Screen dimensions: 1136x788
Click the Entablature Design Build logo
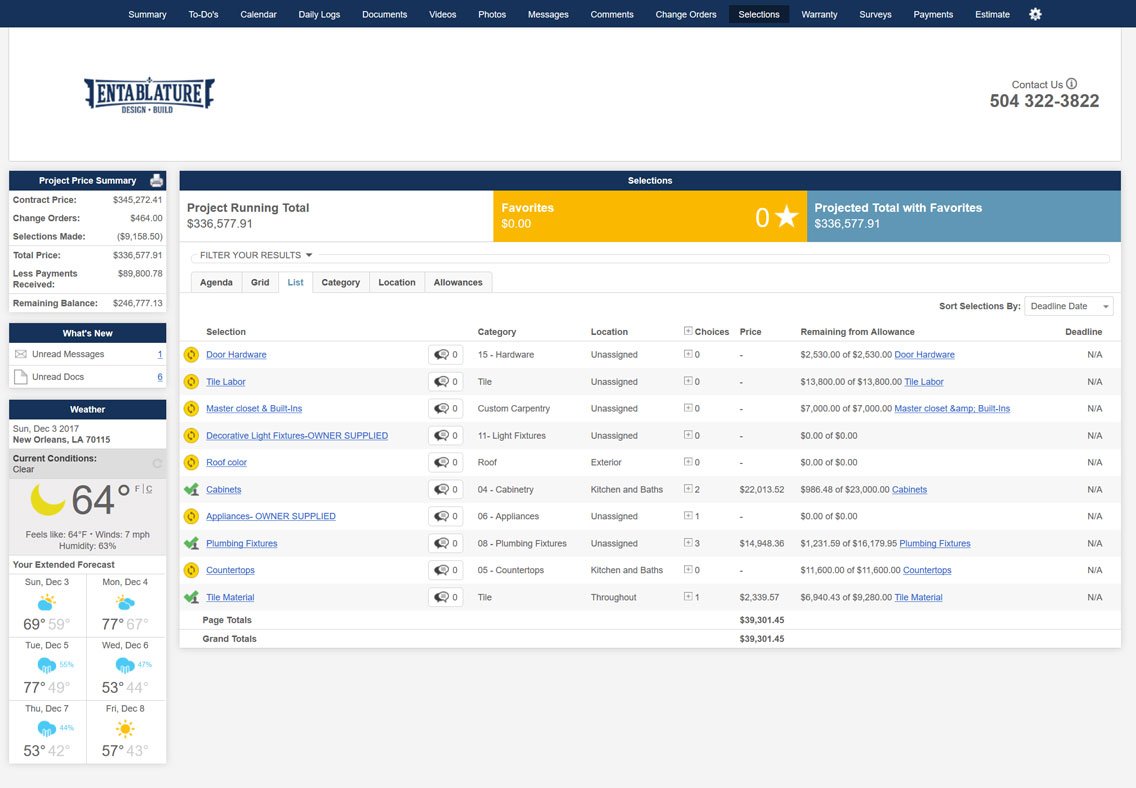pyautogui.click(x=149, y=95)
